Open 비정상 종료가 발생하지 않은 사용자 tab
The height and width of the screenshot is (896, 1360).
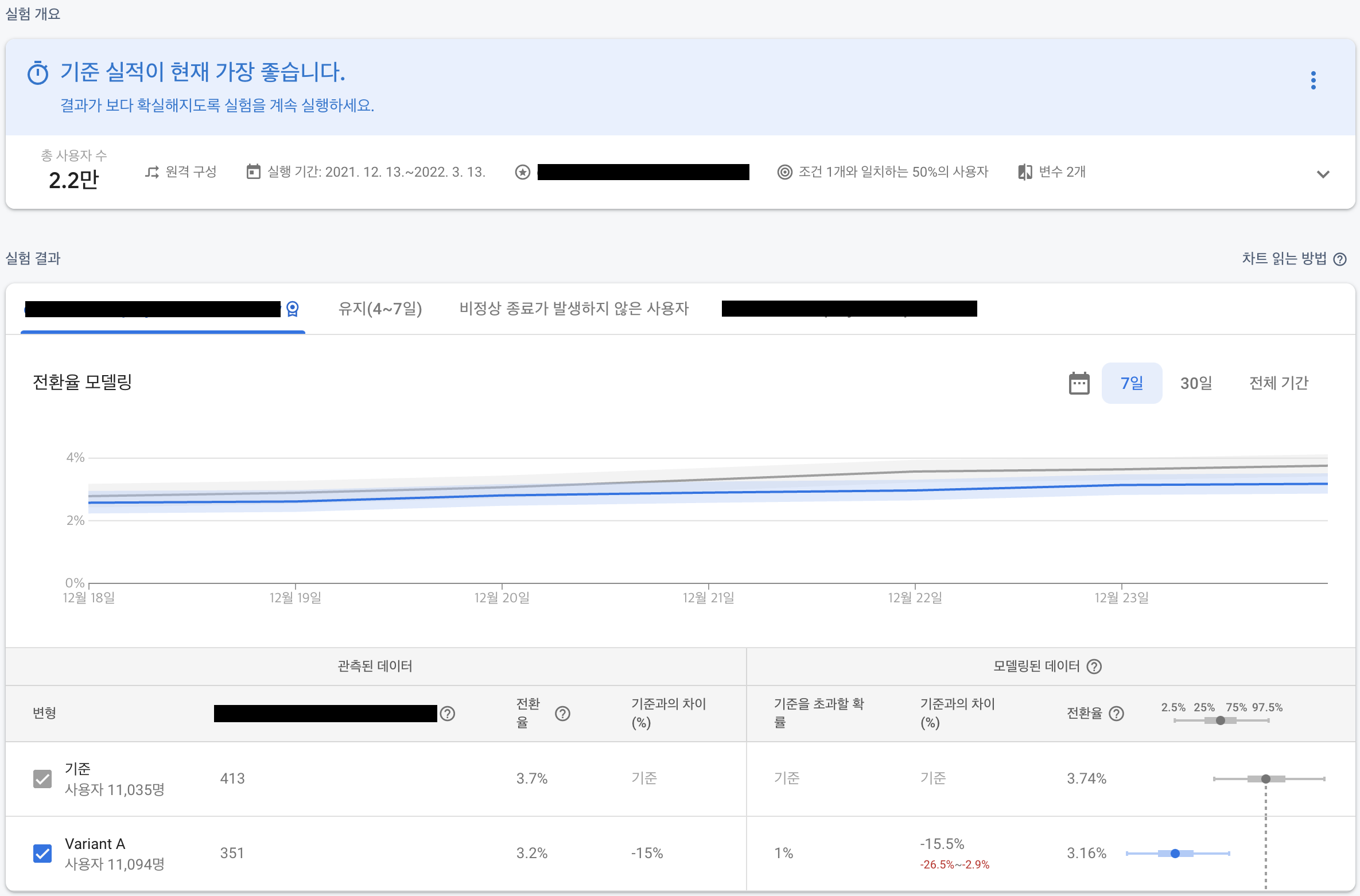pos(573,309)
